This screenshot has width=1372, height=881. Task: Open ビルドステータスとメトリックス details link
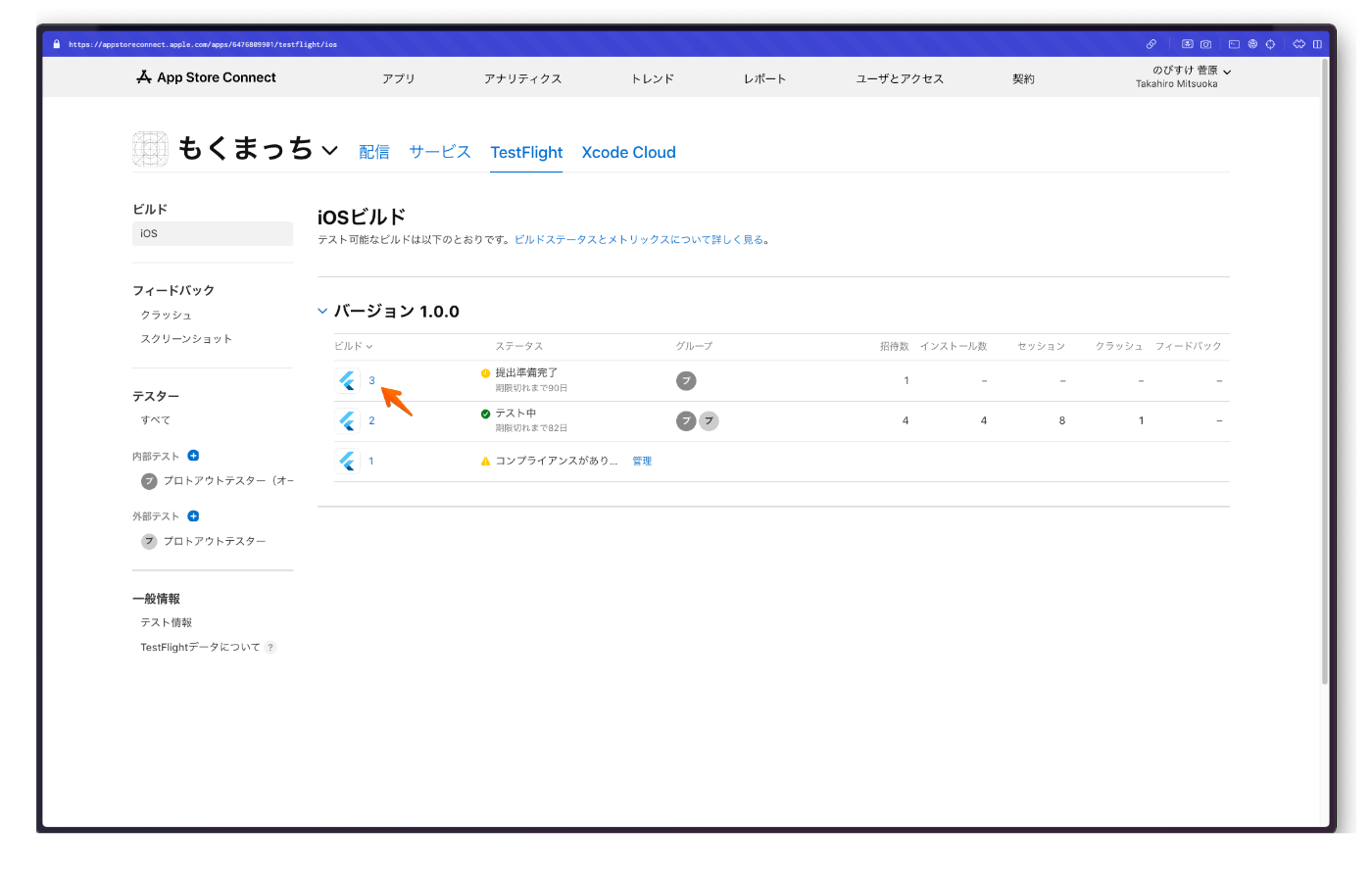coord(639,239)
